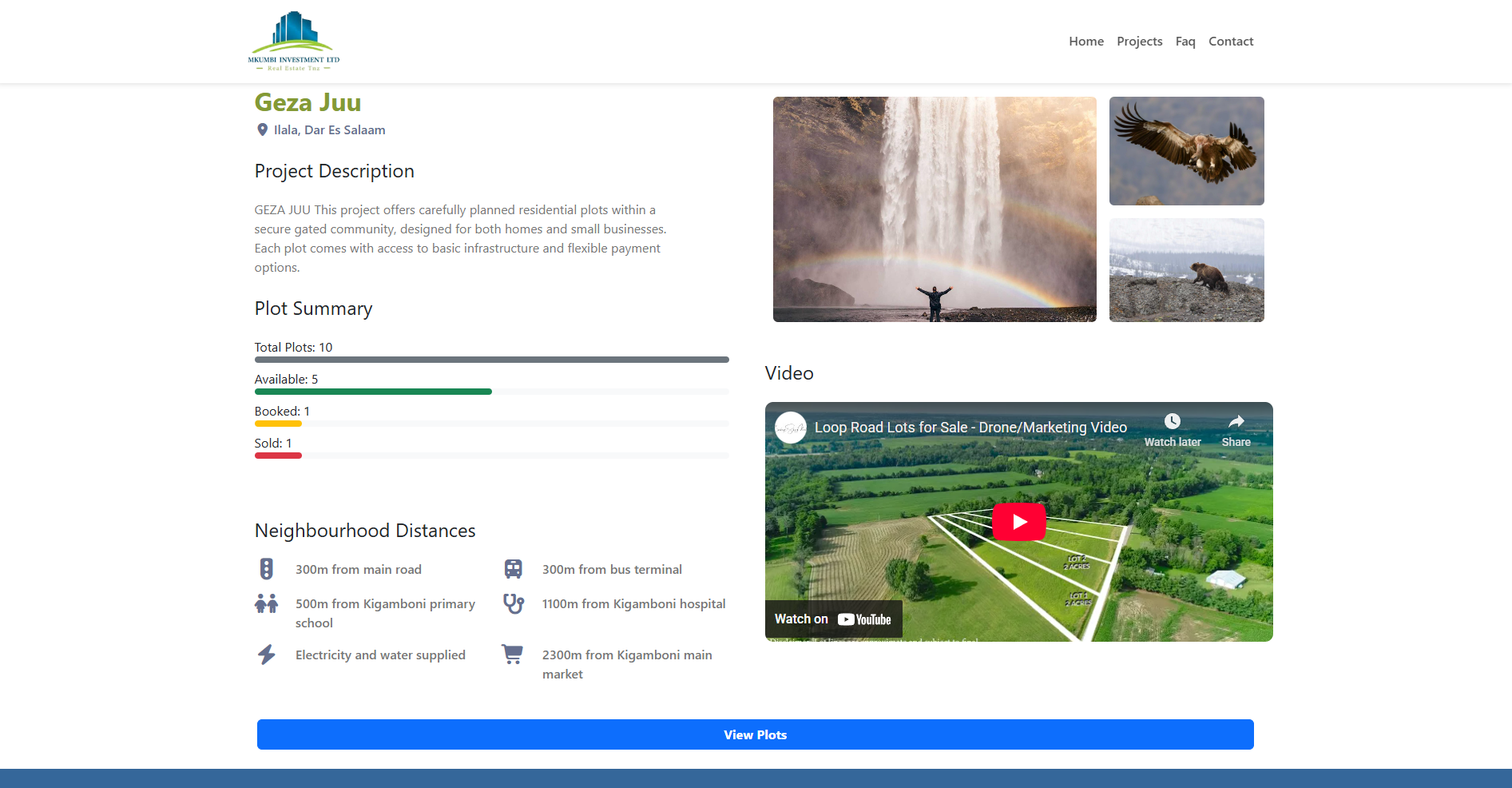This screenshot has width=1512, height=788.
Task: Open the Share option on the video
Action: click(1236, 421)
